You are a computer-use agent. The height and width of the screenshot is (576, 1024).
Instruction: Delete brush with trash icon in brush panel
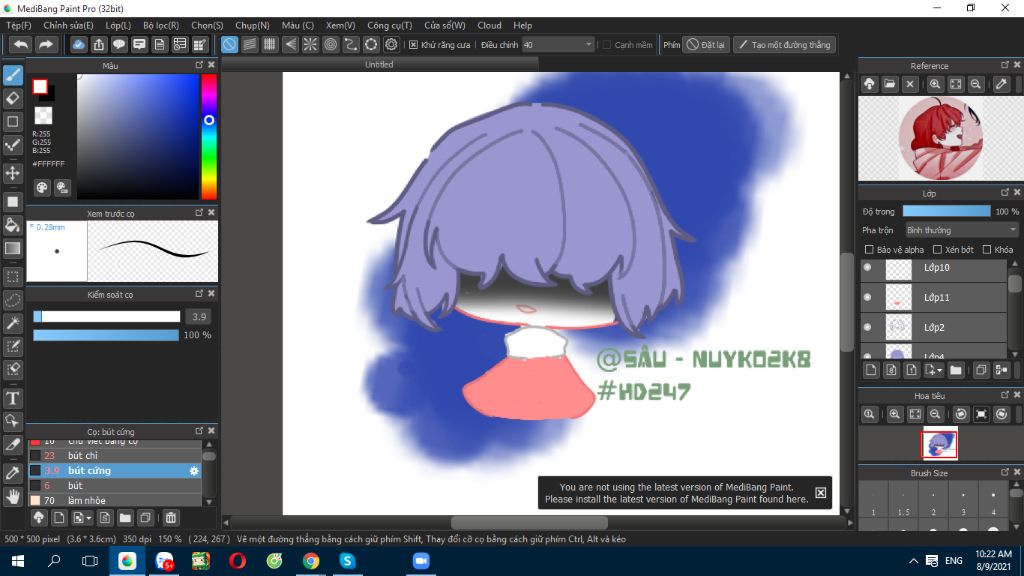(x=170, y=518)
